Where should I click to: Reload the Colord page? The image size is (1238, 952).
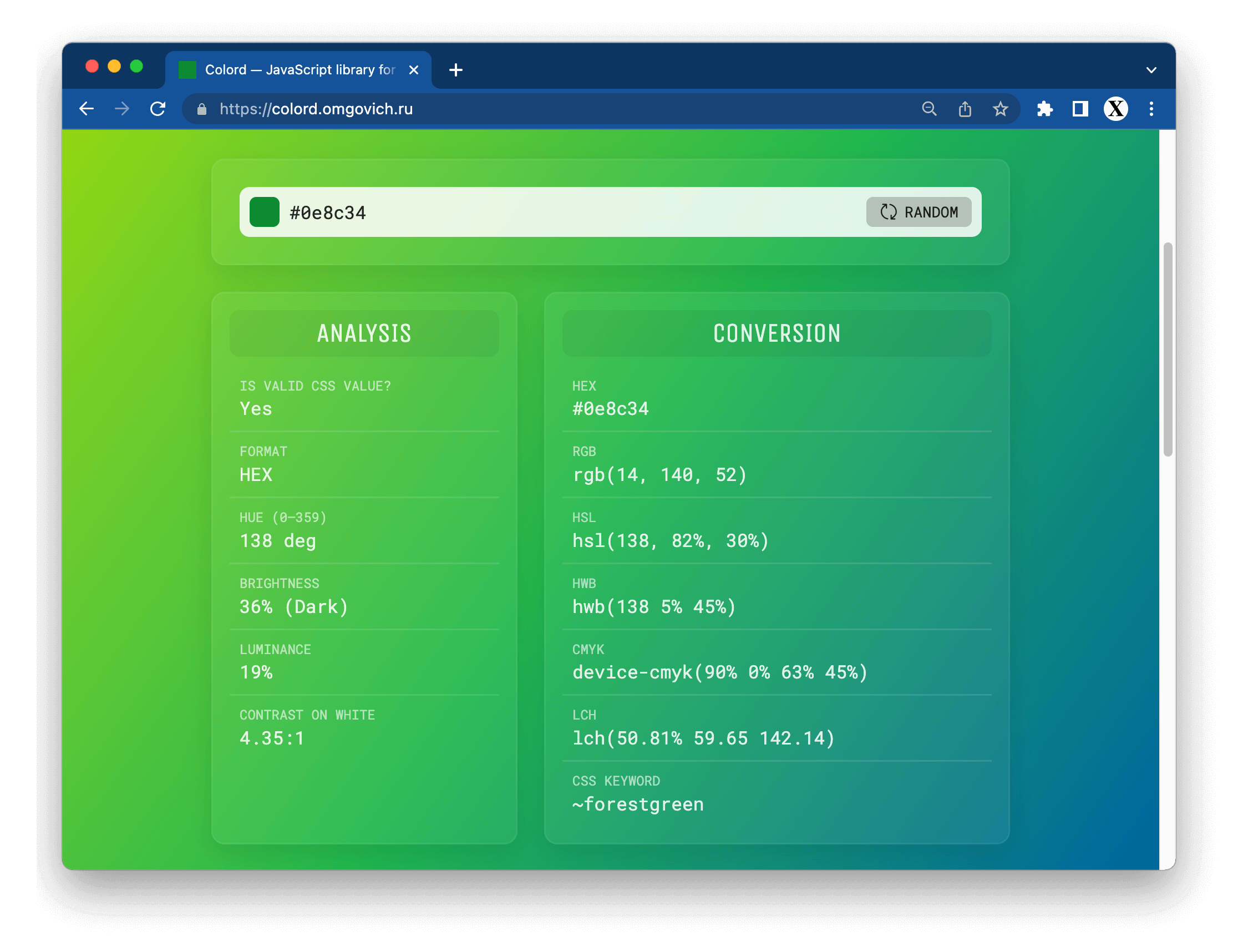tap(158, 109)
